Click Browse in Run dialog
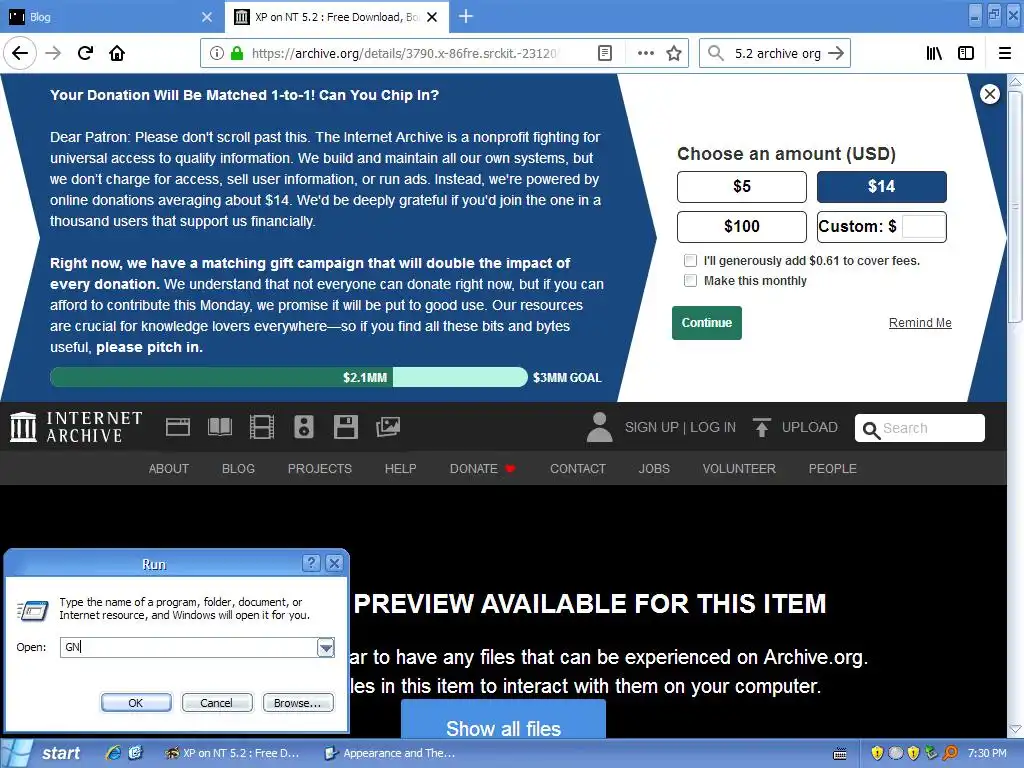Screen dimensions: 1024x768 click(x=298, y=703)
